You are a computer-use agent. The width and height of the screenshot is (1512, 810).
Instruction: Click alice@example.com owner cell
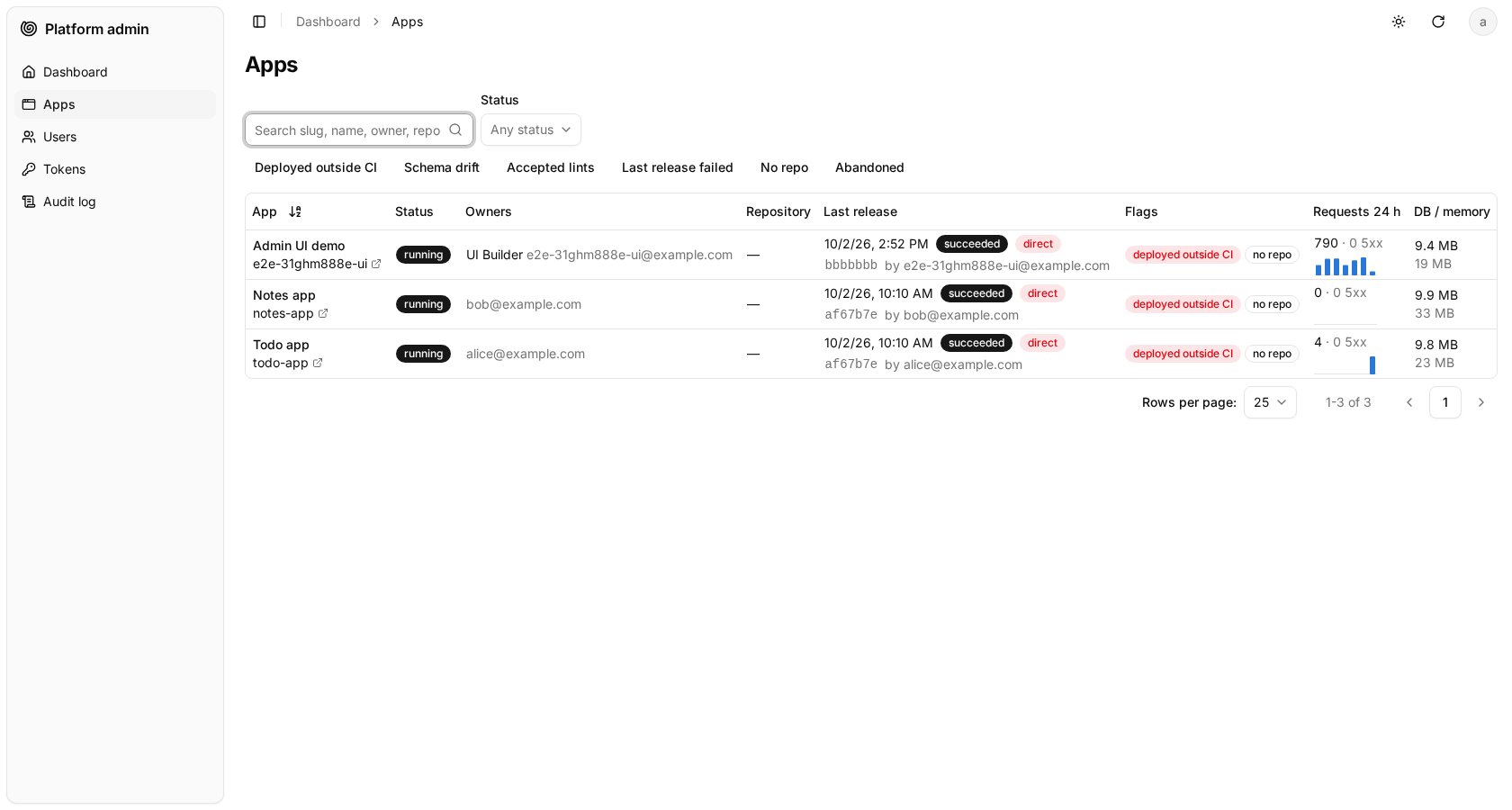[x=526, y=354]
